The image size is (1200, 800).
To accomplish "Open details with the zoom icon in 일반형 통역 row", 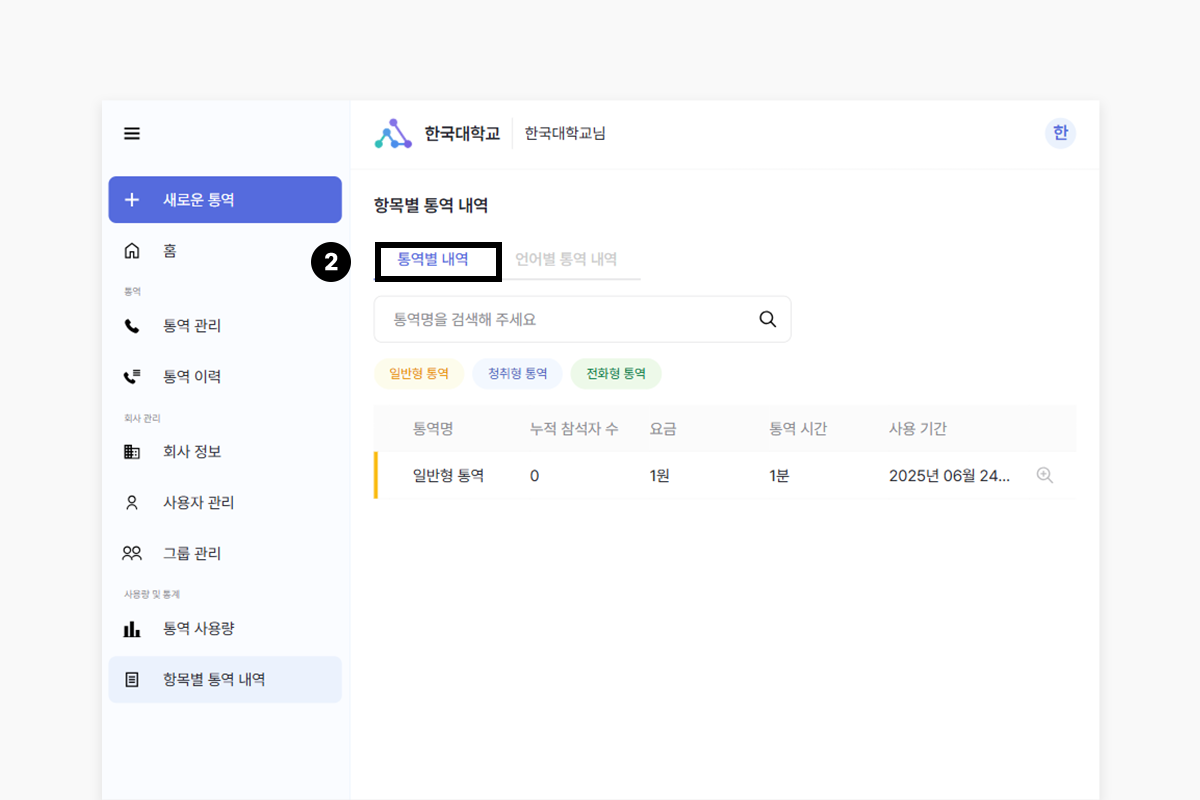I will point(1045,476).
